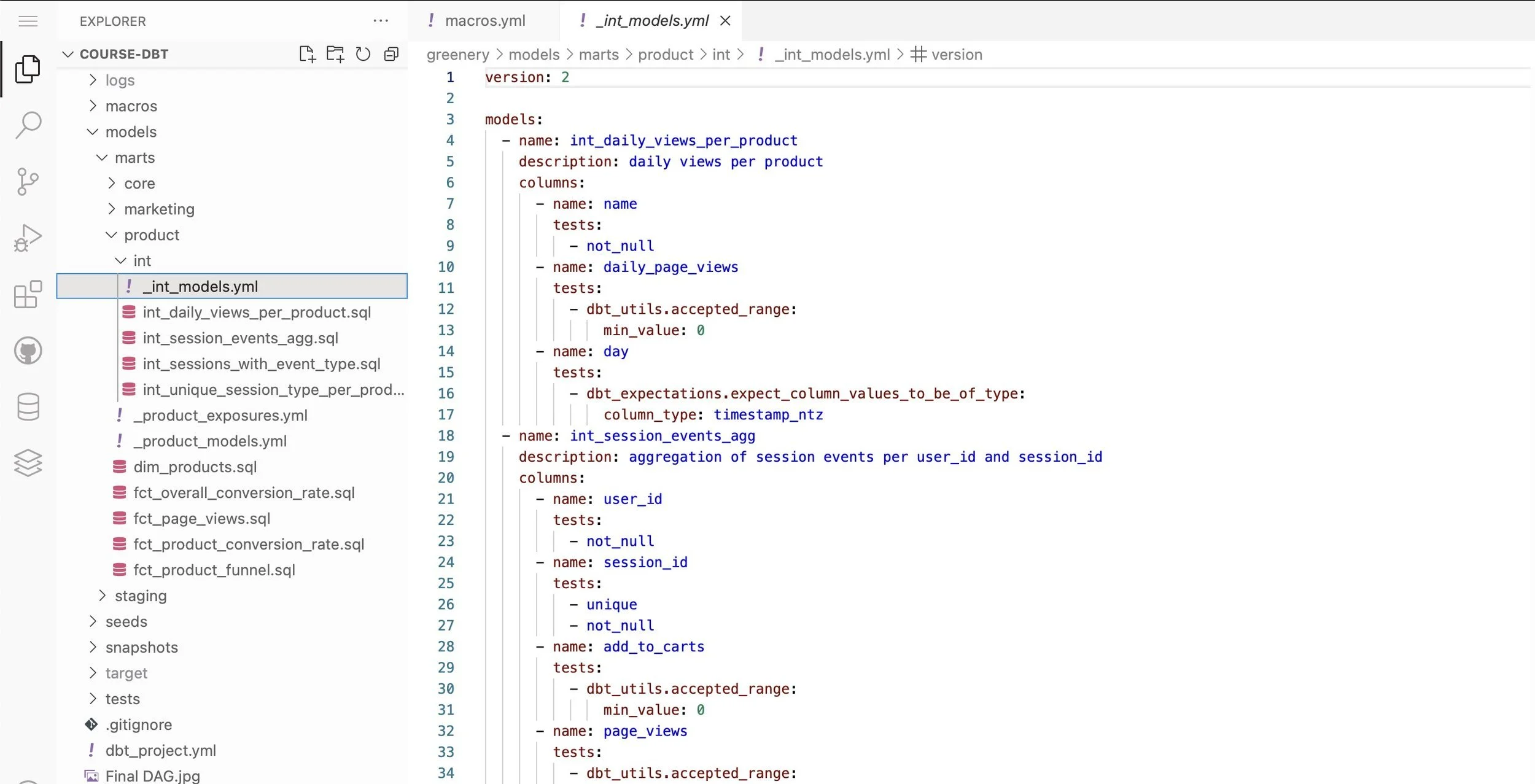Expand the macros folder
The image size is (1535, 784).
(x=131, y=106)
